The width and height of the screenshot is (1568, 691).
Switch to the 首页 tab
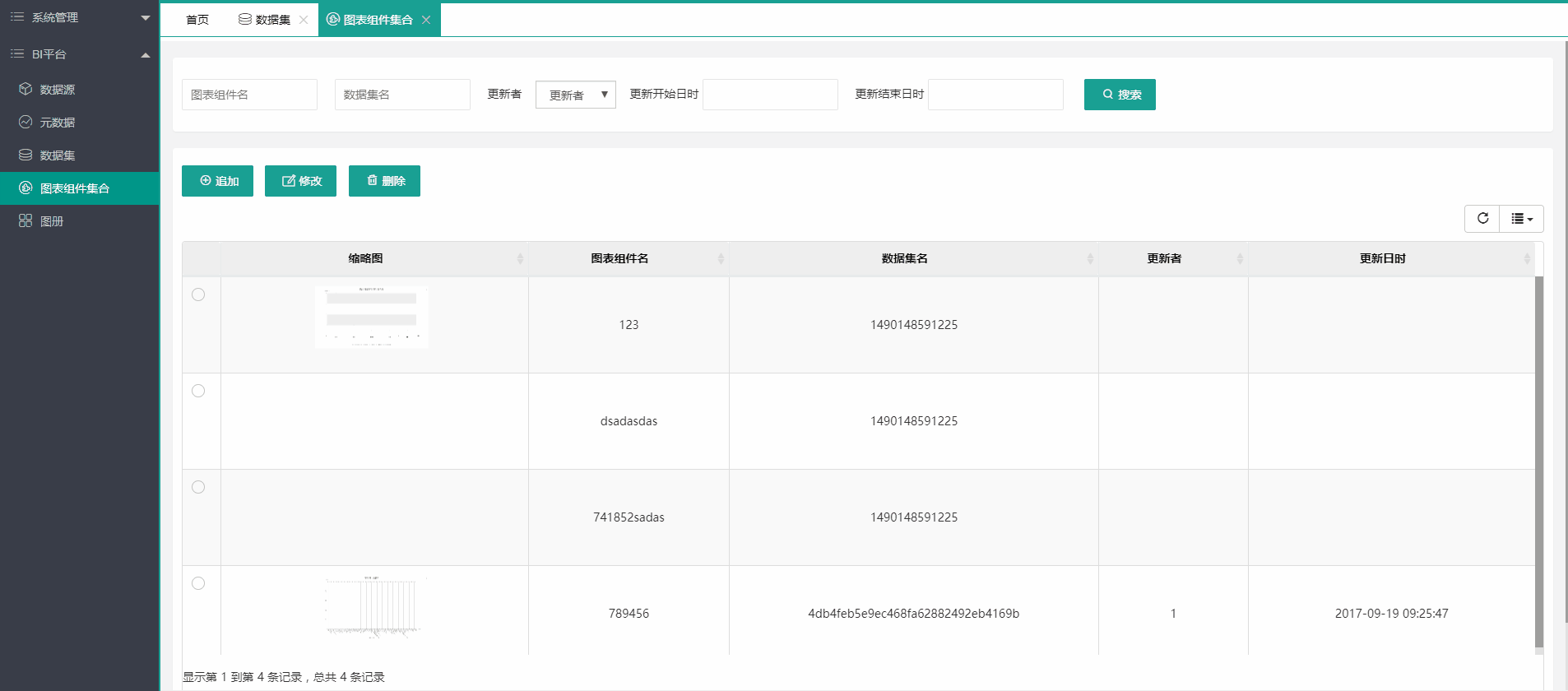(x=197, y=20)
